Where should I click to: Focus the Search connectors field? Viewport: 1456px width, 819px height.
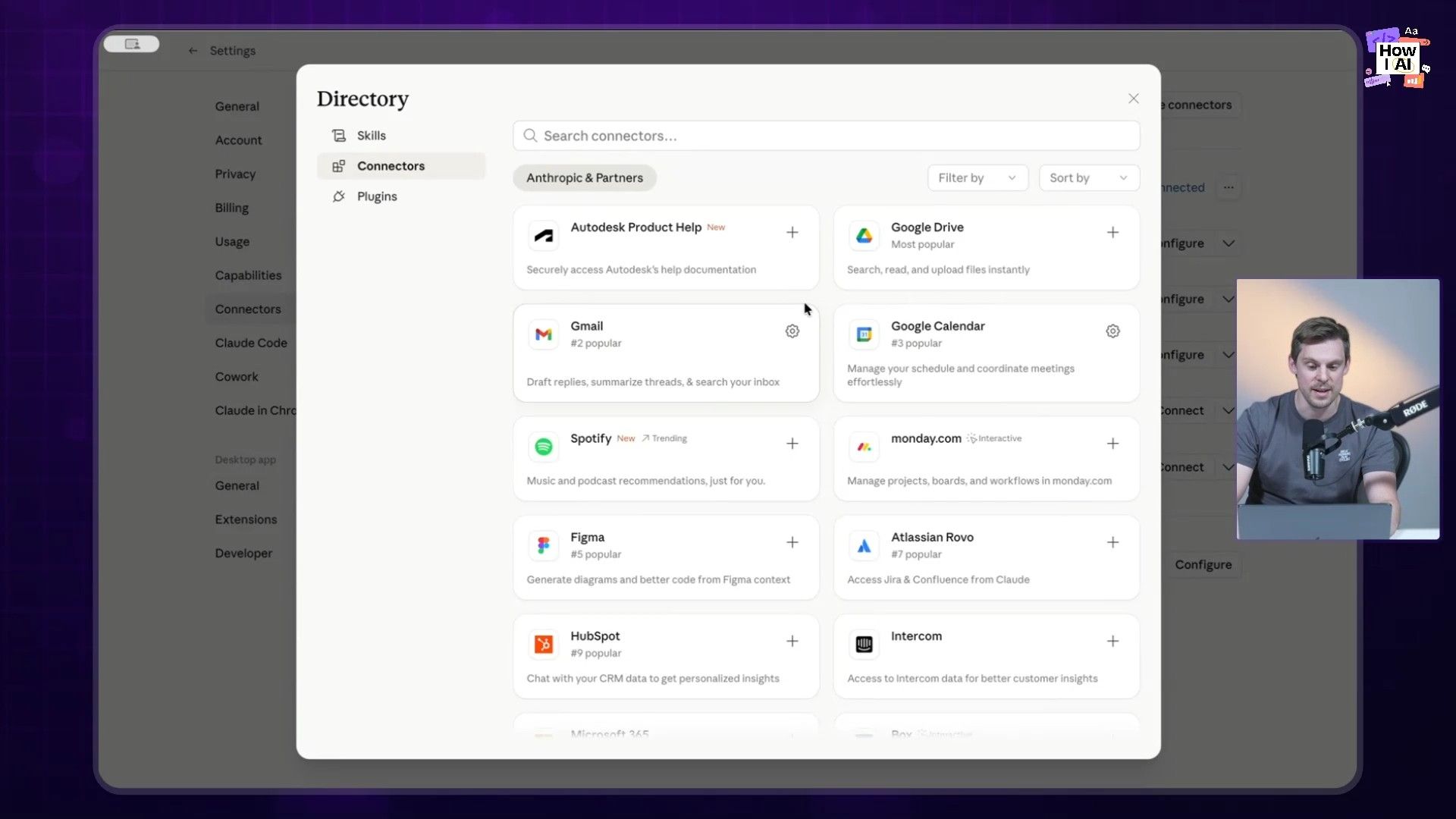pos(826,136)
